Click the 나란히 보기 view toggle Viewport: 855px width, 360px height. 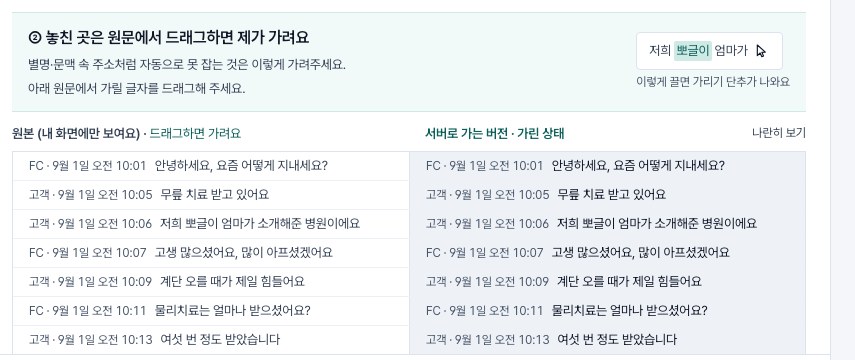point(778,133)
